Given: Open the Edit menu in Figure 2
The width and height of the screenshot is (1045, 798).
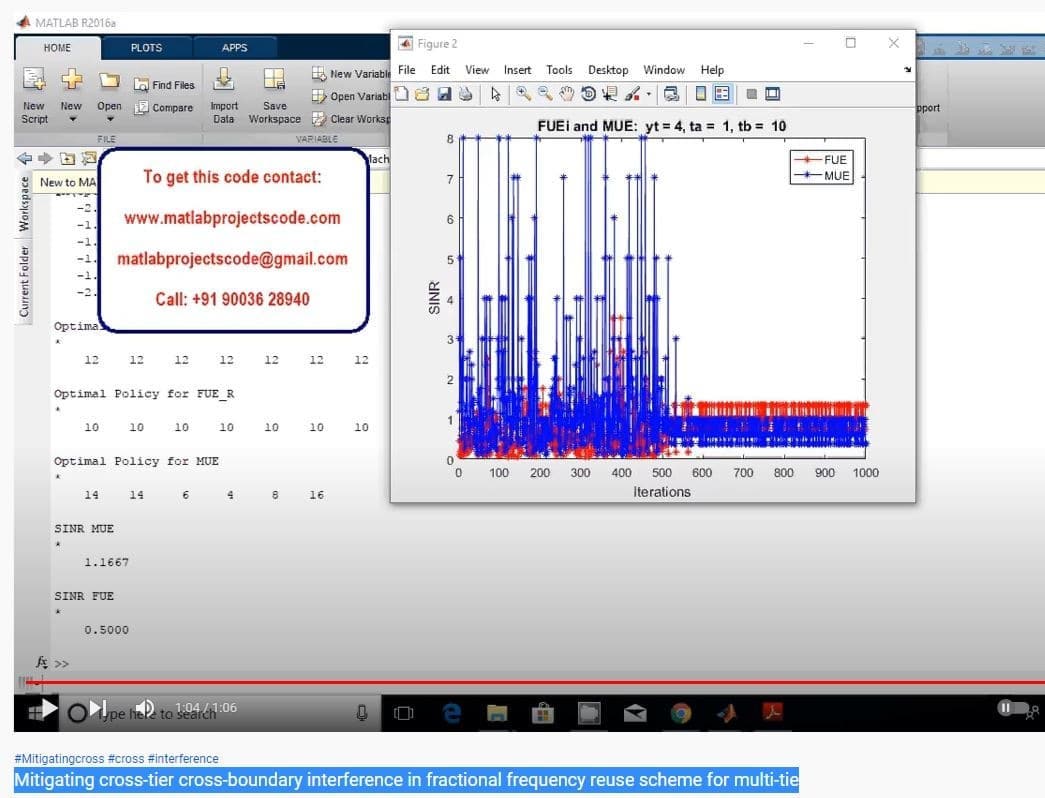Looking at the screenshot, I should click(x=440, y=69).
